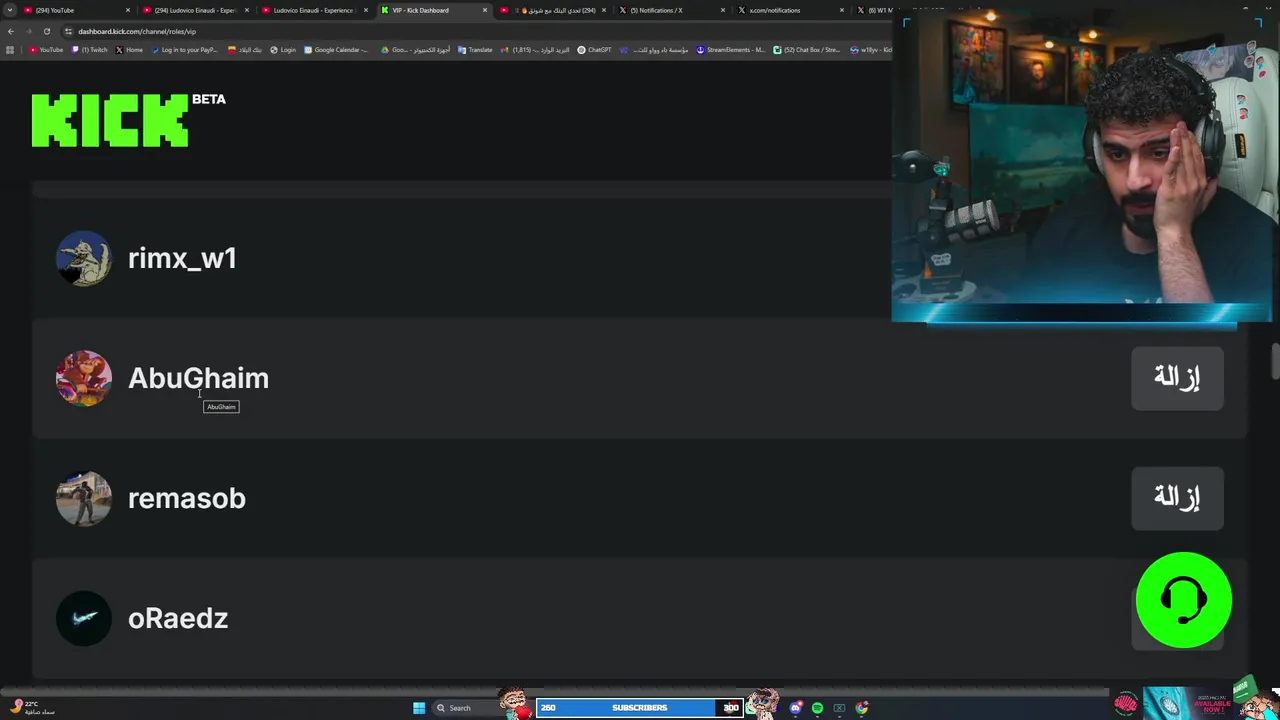Click the oRaedz username

tap(178, 618)
